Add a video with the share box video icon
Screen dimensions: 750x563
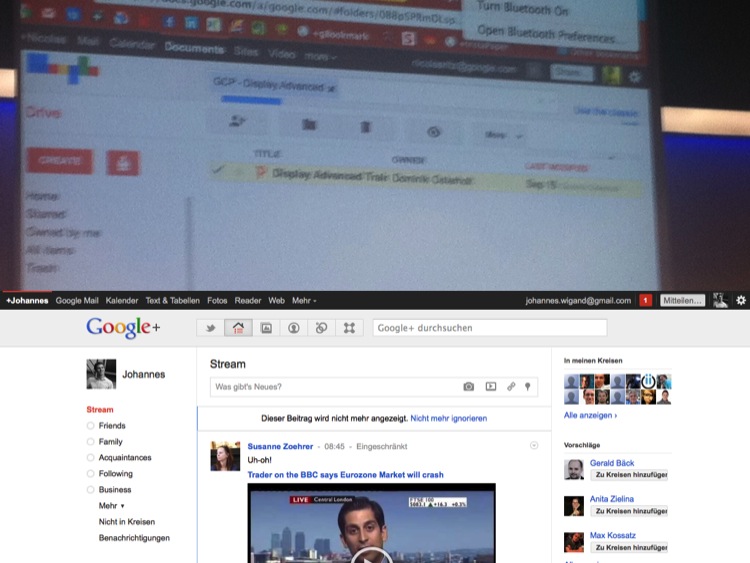pyautogui.click(x=491, y=386)
